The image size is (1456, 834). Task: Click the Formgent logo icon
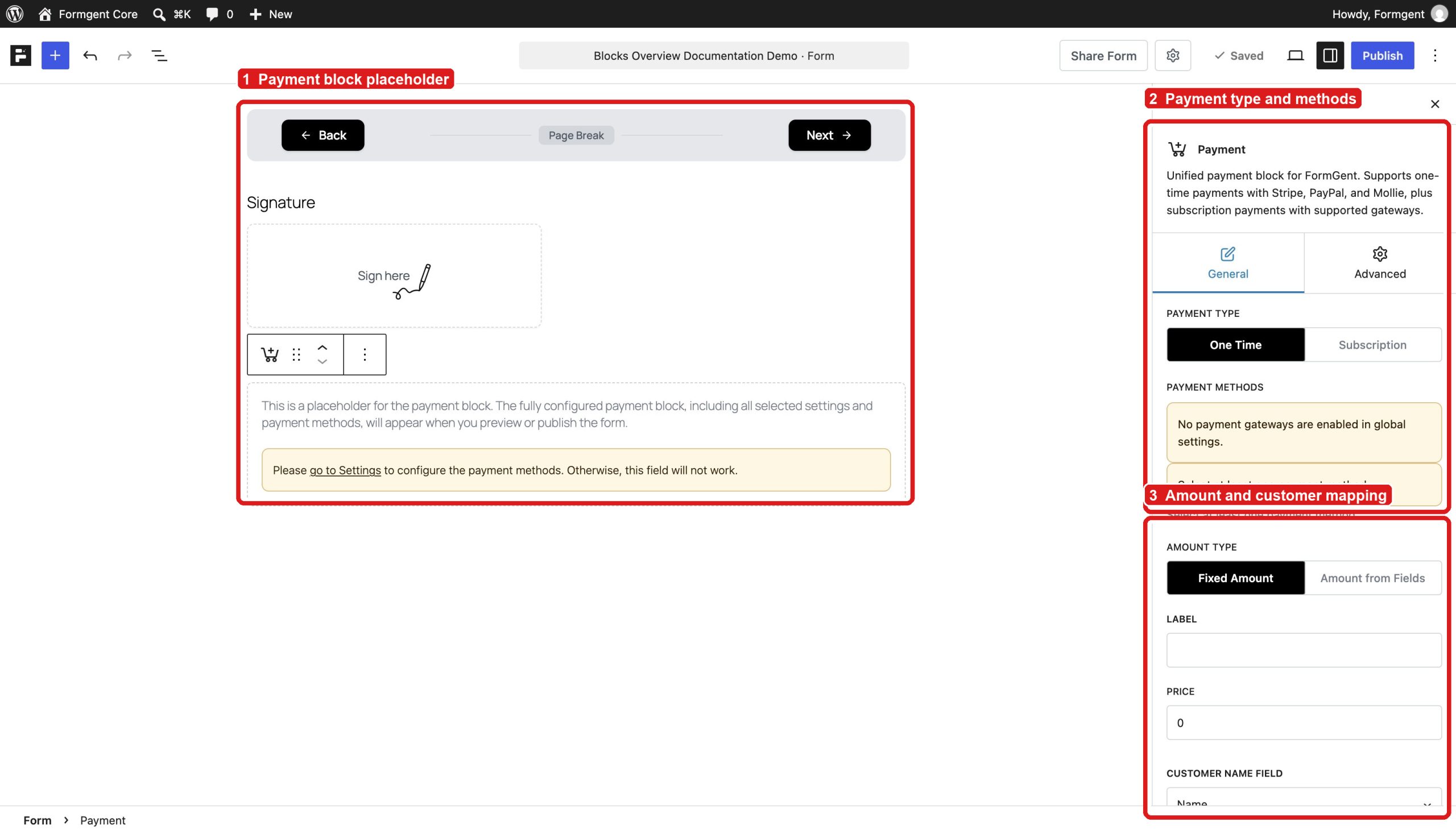[x=20, y=56]
